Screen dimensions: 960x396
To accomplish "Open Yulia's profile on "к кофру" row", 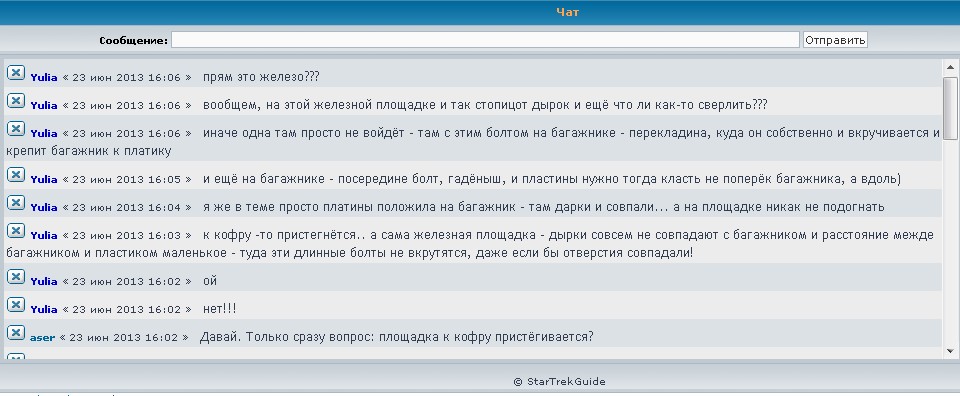I will coord(43,236).
